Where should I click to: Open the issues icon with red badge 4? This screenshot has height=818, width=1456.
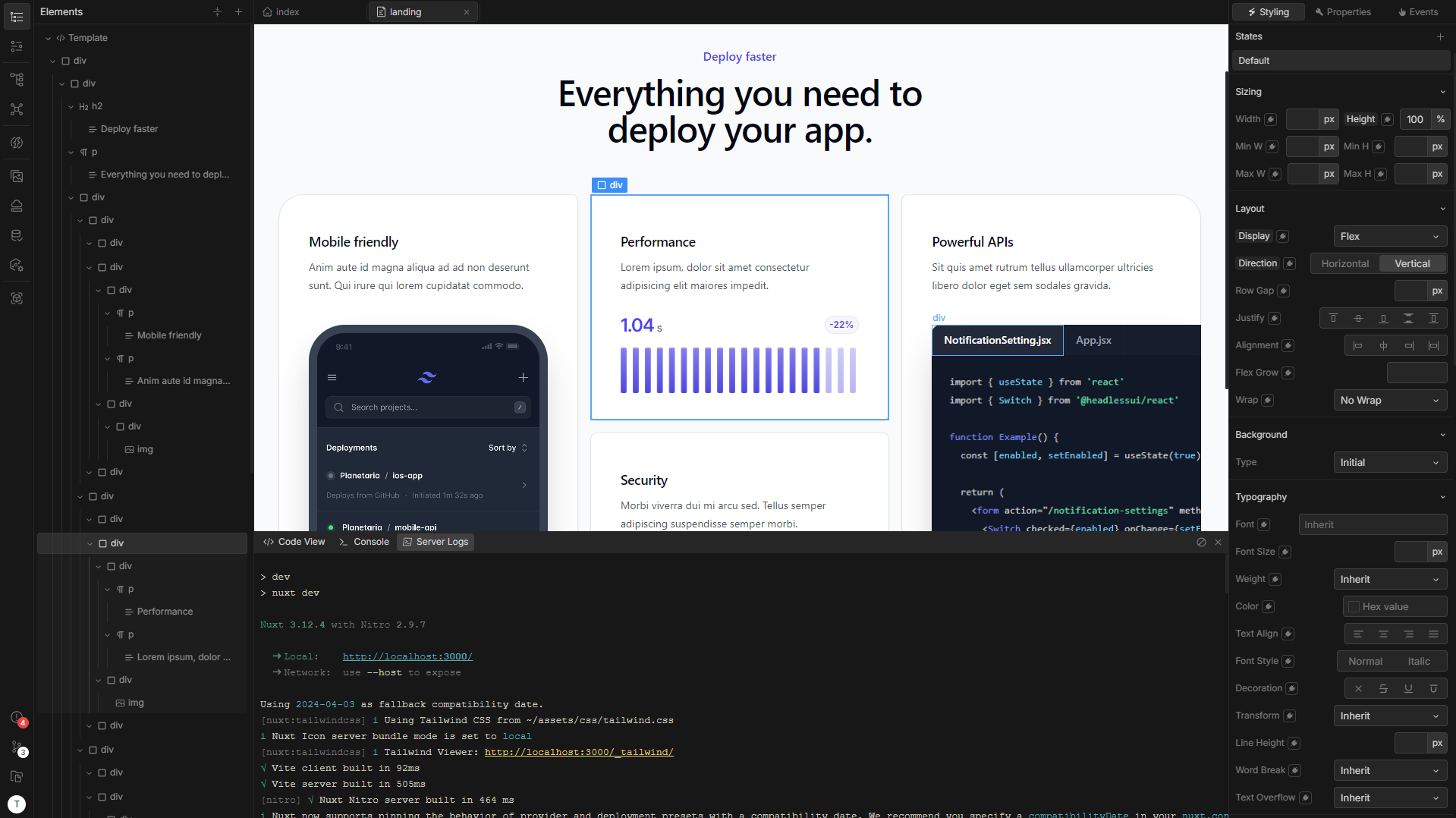[x=17, y=718]
